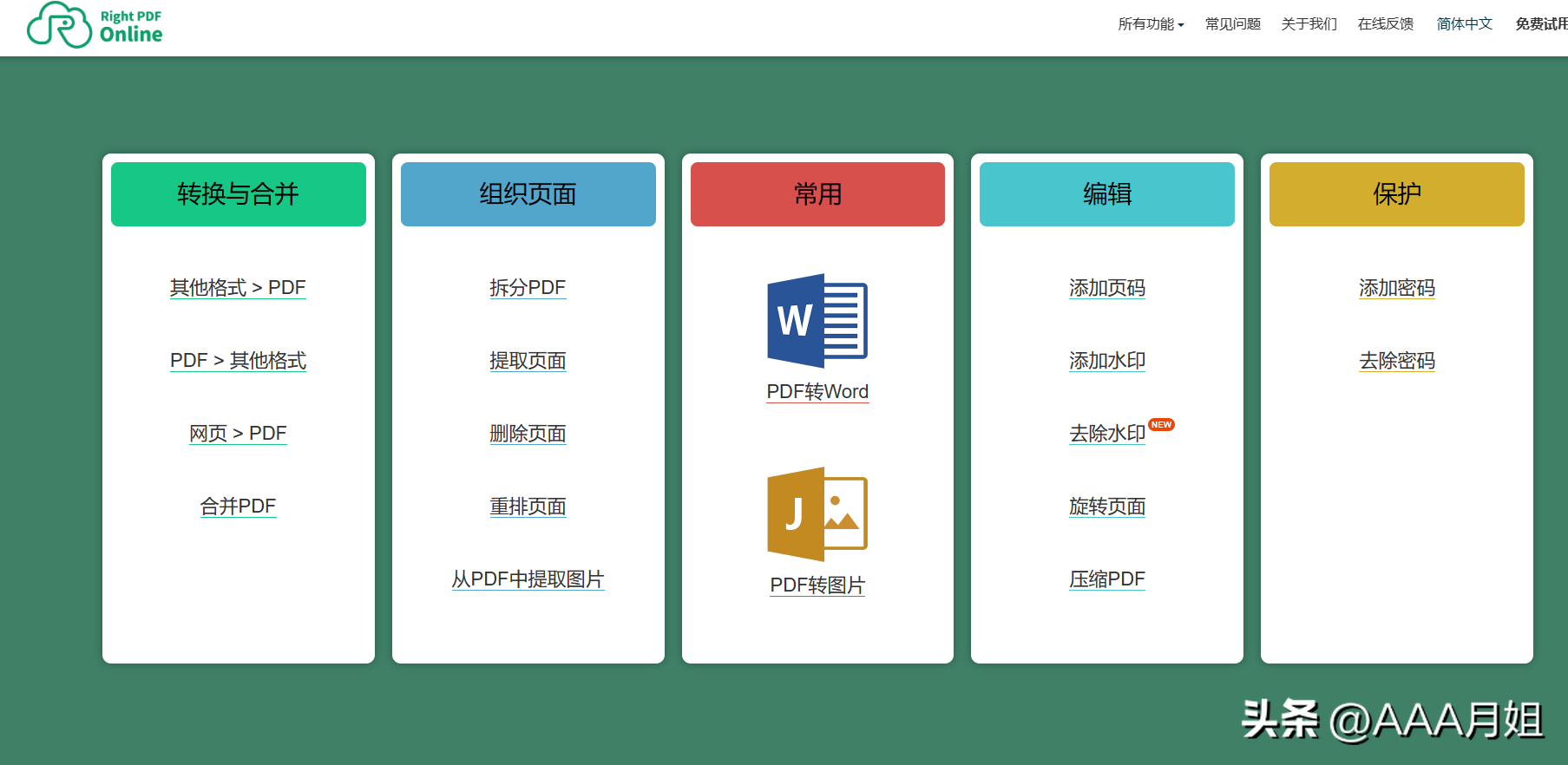1568x765 pixels.
Task: Select the yellow 保护 category header
Action: pyautogui.click(x=1397, y=194)
